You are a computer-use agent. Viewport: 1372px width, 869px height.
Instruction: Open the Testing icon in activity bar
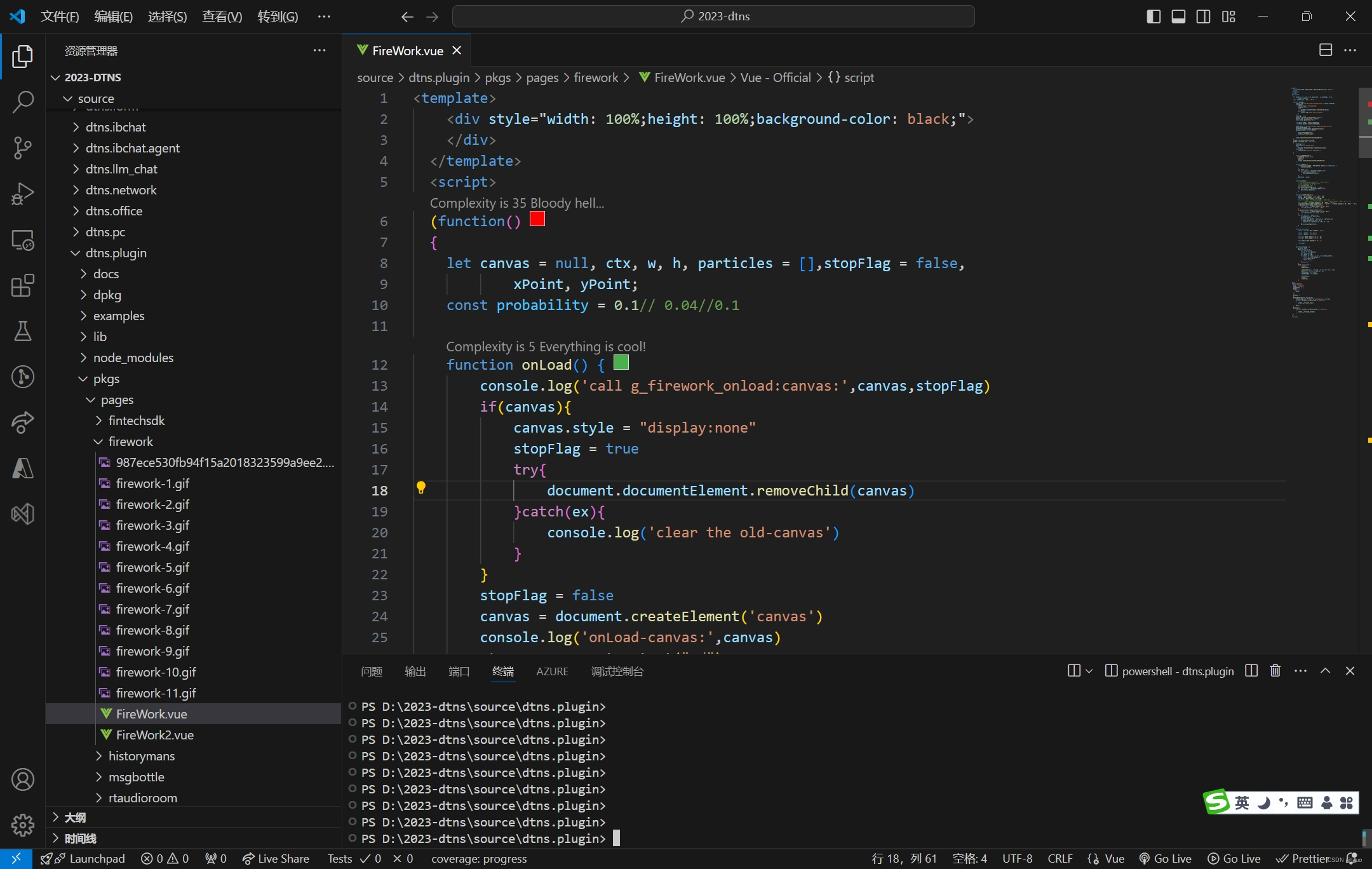22,329
